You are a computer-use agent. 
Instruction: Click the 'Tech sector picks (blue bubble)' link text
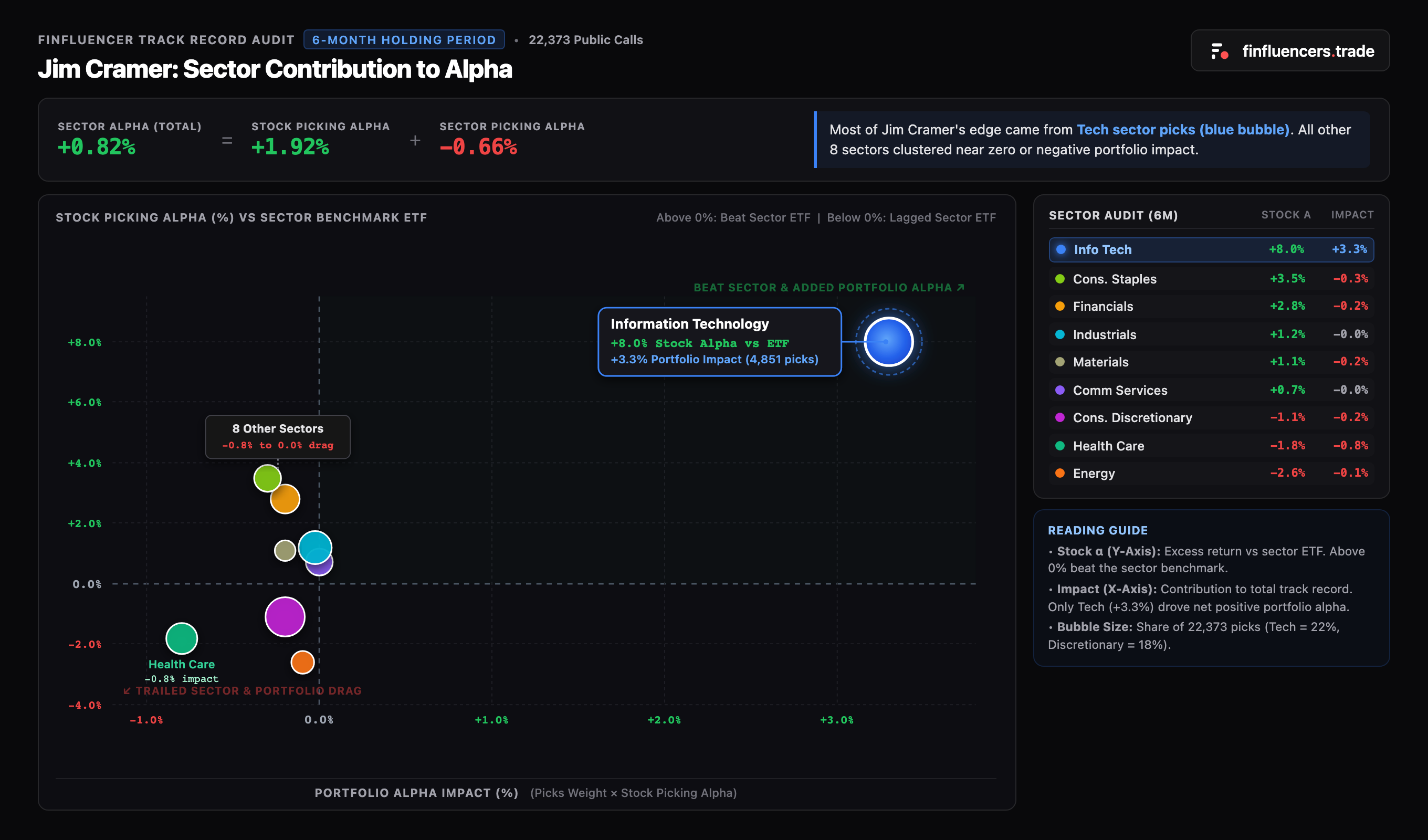[x=1183, y=130]
